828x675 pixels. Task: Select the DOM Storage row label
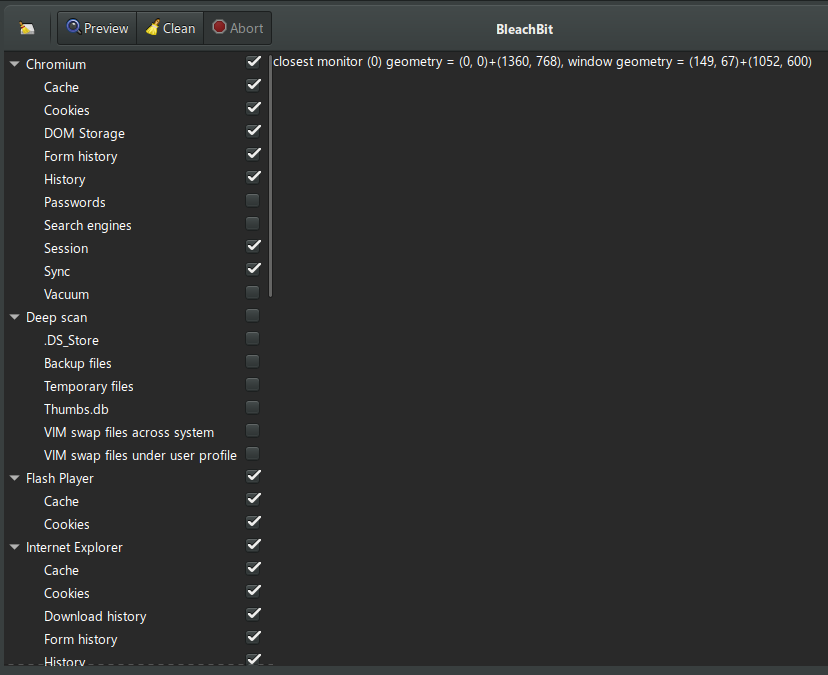click(84, 134)
